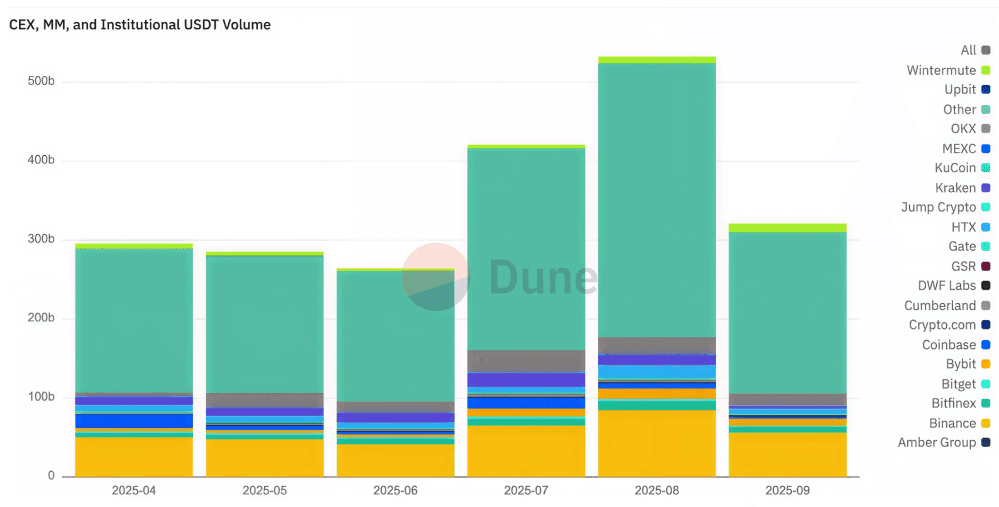Click the HTX legend label
Image resolution: width=999 pixels, height=507 pixels.
[964, 227]
